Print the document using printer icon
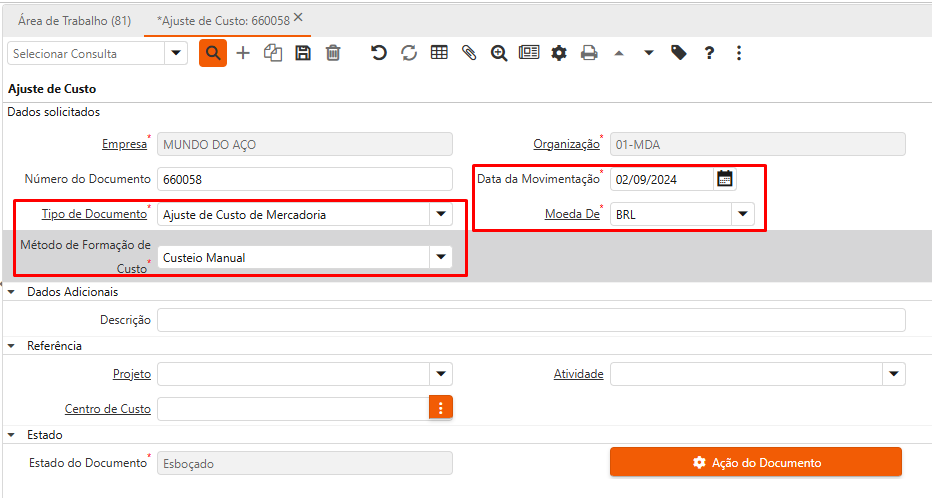 (x=589, y=53)
